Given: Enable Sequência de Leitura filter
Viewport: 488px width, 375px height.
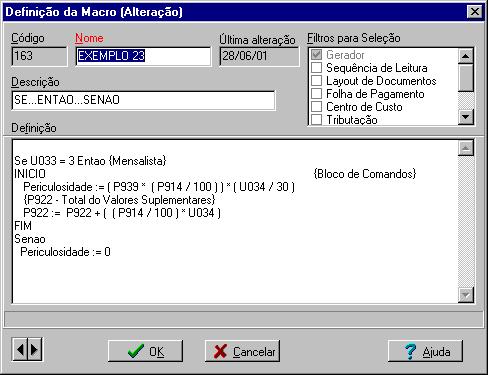Looking at the screenshot, I should point(316,68).
